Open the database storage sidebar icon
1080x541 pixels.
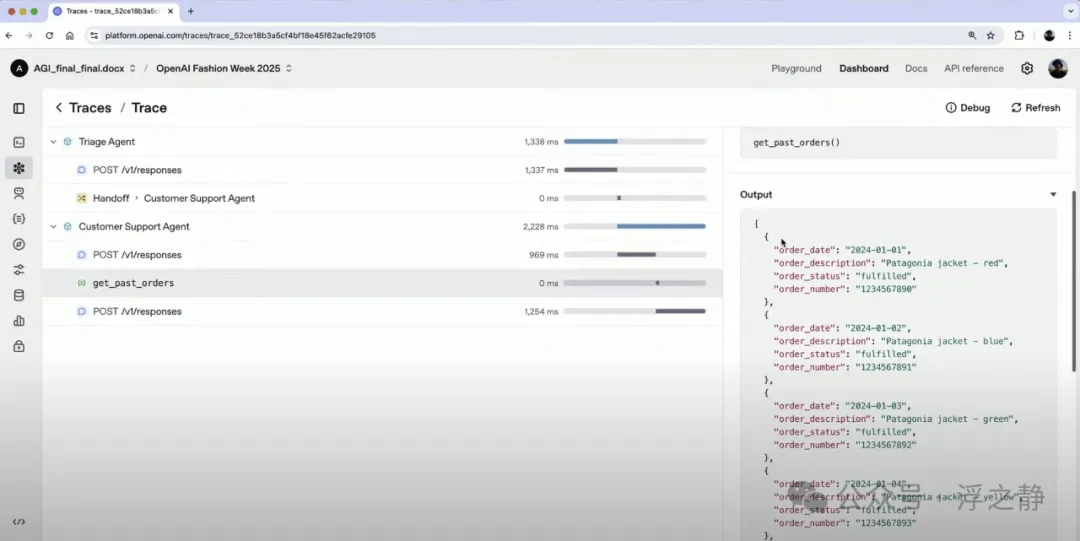click(19, 295)
